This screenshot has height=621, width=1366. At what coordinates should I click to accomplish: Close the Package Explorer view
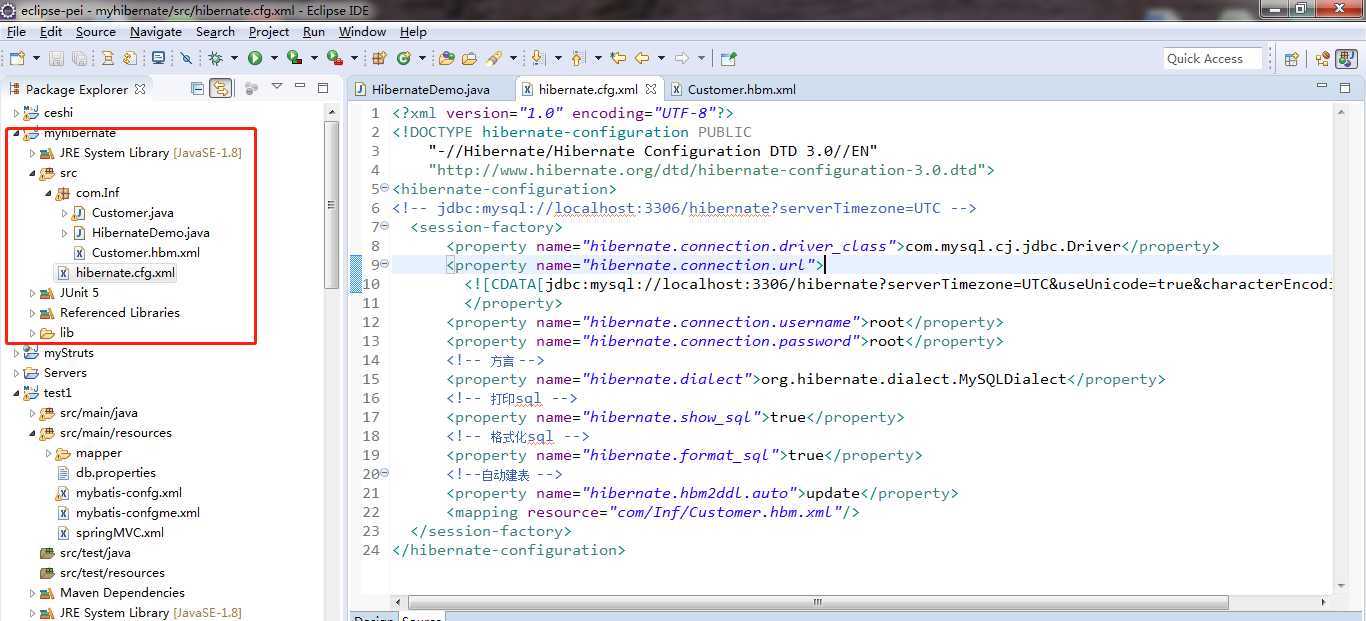pos(140,89)
